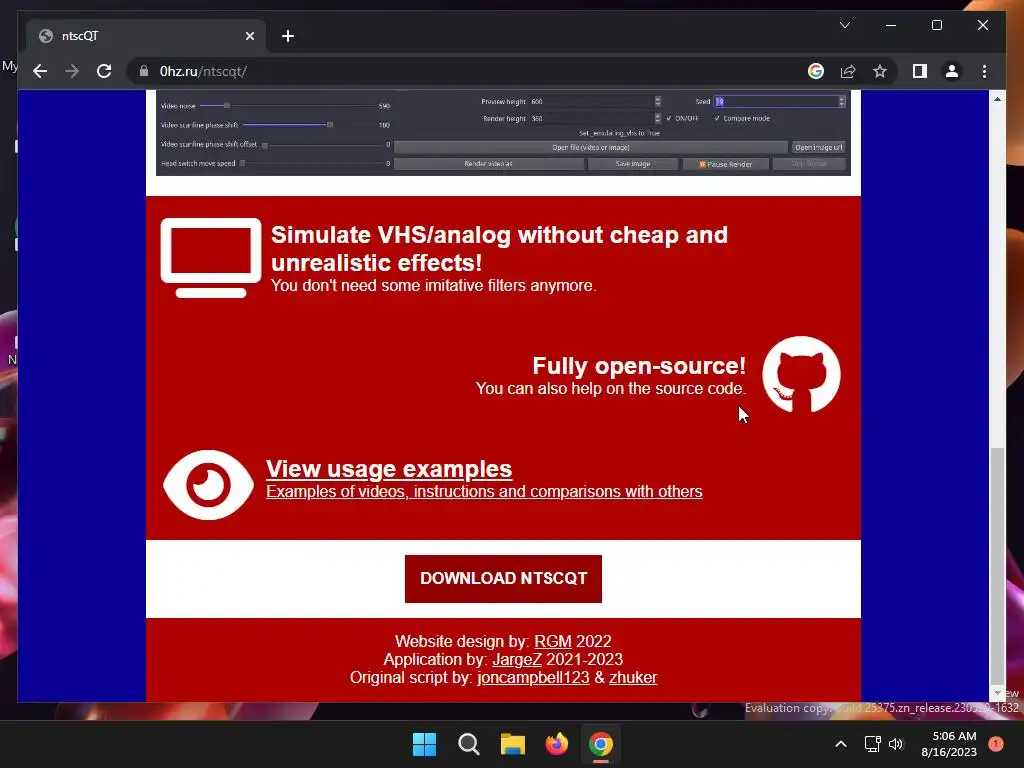The height and width of the screenshot is (768, 1024).
Task: Open the Google icon in the address bar
Action: [816, 71]
